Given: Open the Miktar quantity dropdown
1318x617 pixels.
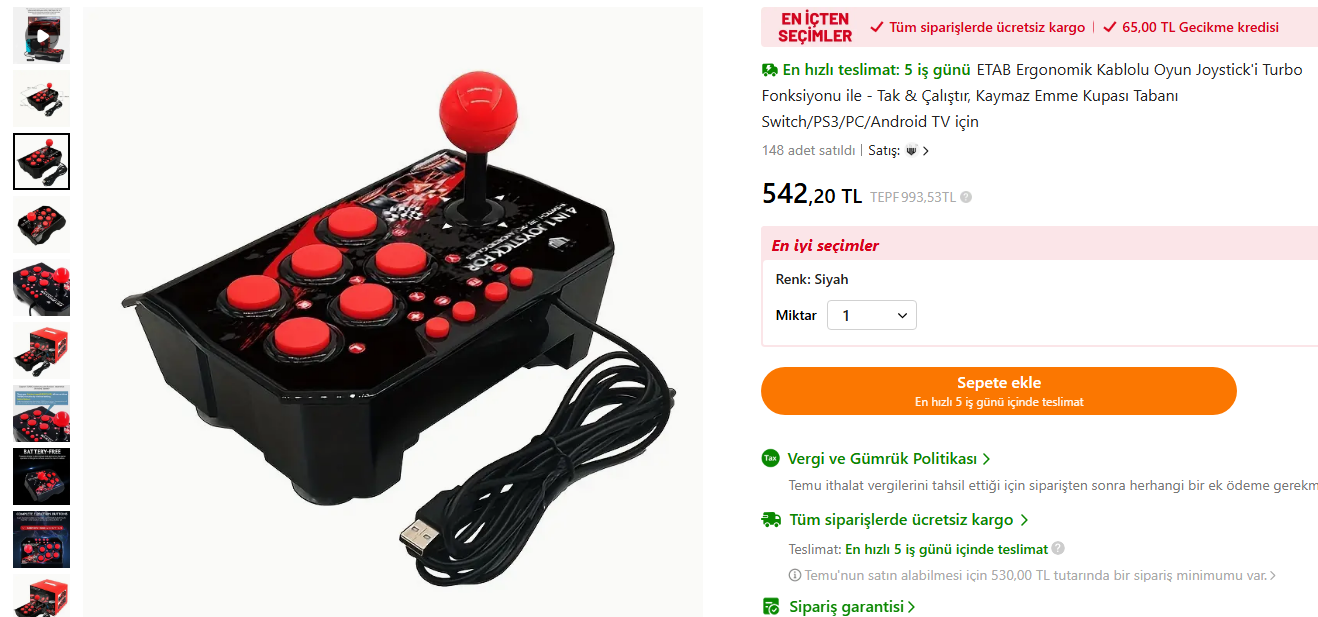Looking at the screenshot, I should click(872, 315).
